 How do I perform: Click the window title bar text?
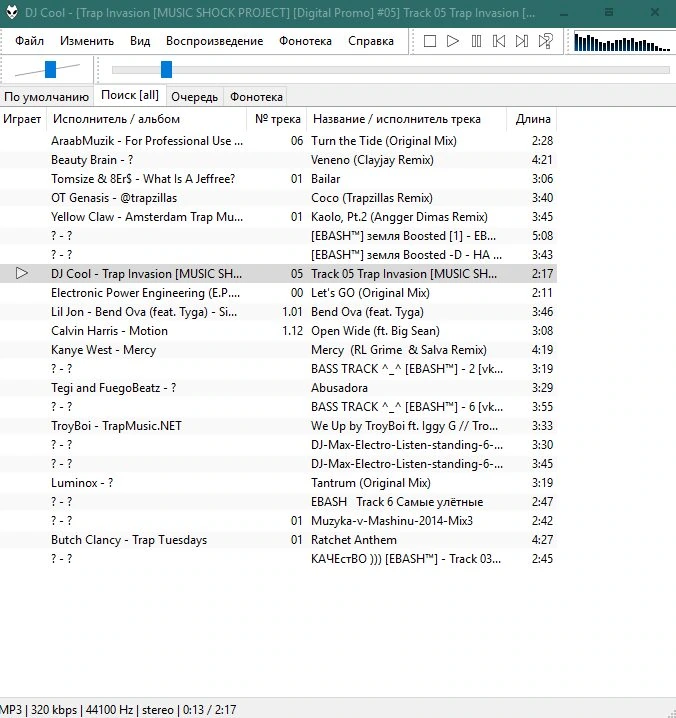coord(280,12)
